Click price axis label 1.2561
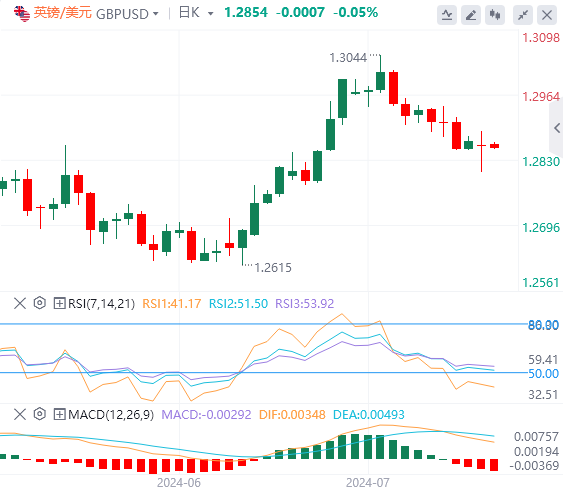The width and height of the screenshot is (563, 495). [541, 283]
